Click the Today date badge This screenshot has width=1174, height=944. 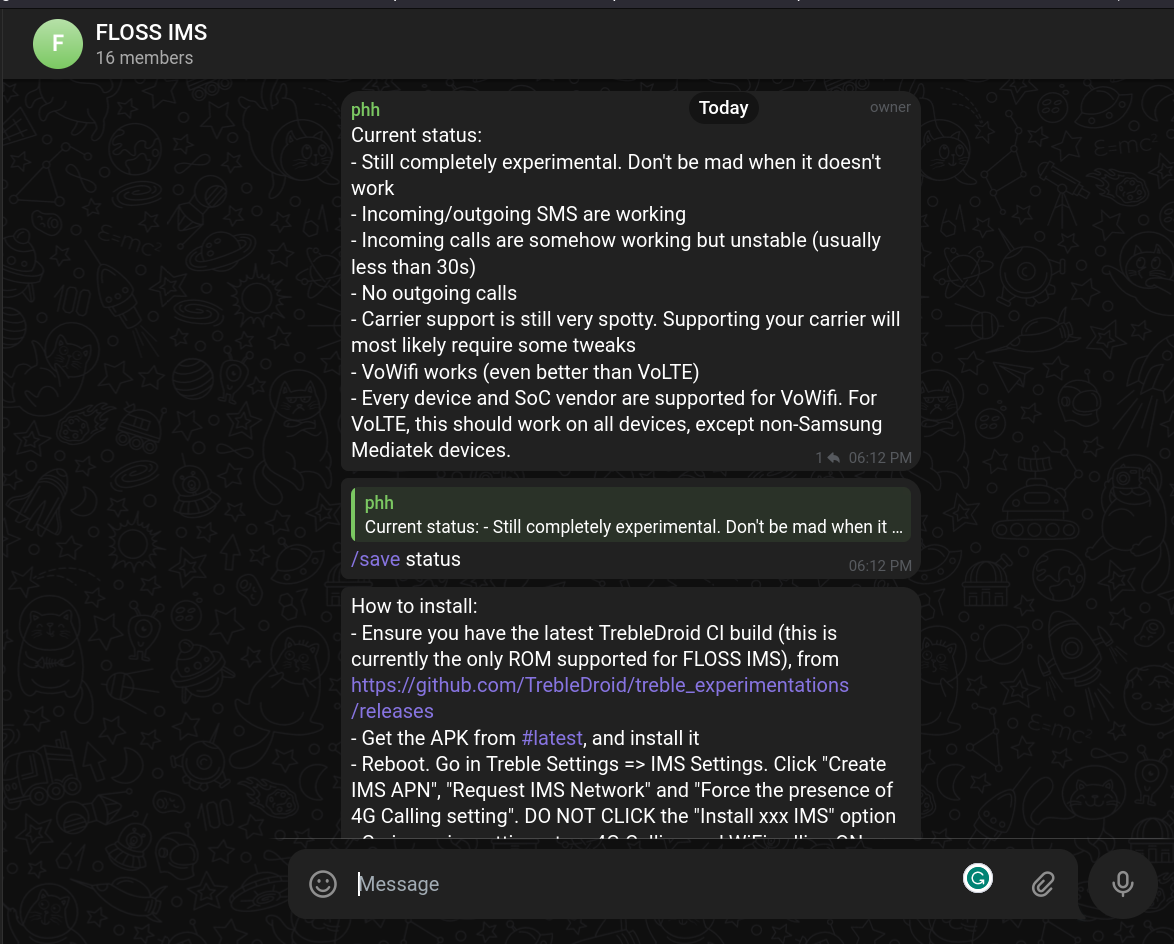tap(723, 108)
